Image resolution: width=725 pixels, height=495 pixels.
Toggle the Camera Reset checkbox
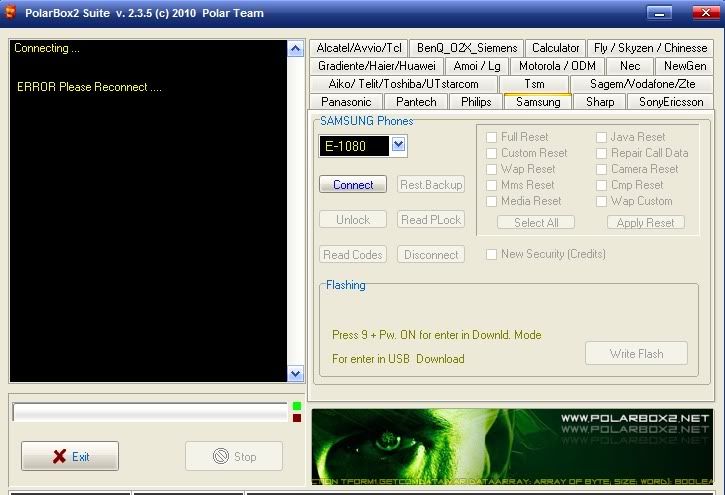click(x=601, y=169)
